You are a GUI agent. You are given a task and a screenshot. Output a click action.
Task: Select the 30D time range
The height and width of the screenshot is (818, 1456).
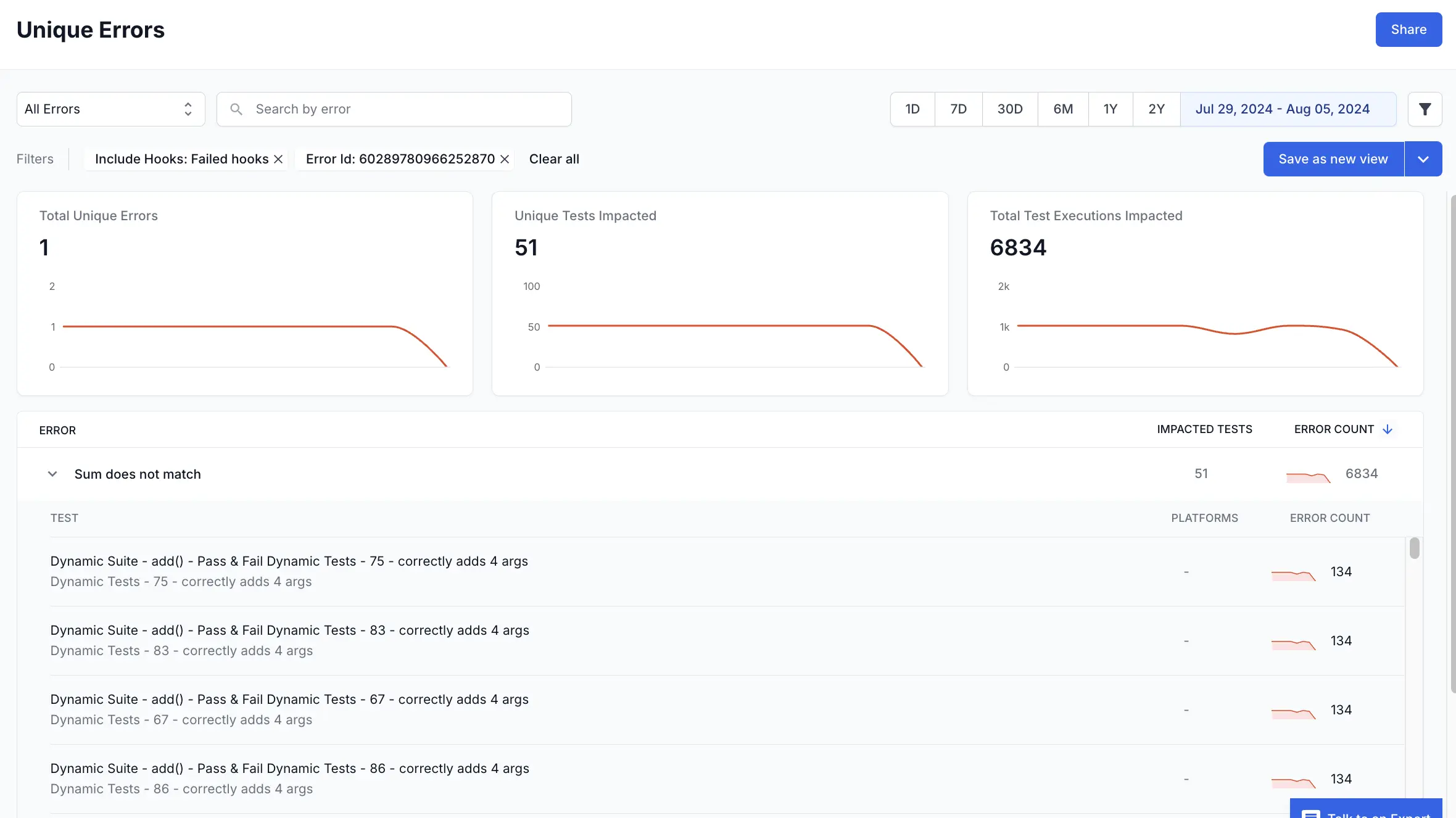coord(1010,109)
